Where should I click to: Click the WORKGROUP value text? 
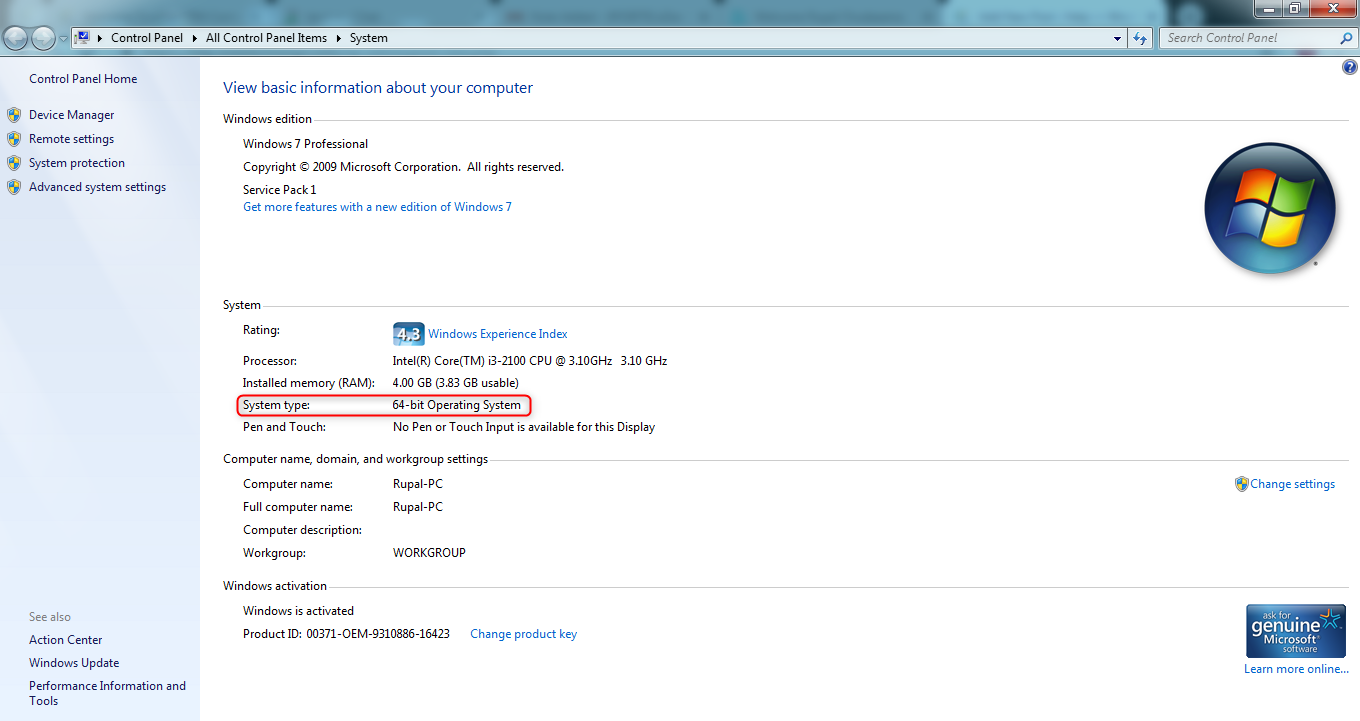429,553
